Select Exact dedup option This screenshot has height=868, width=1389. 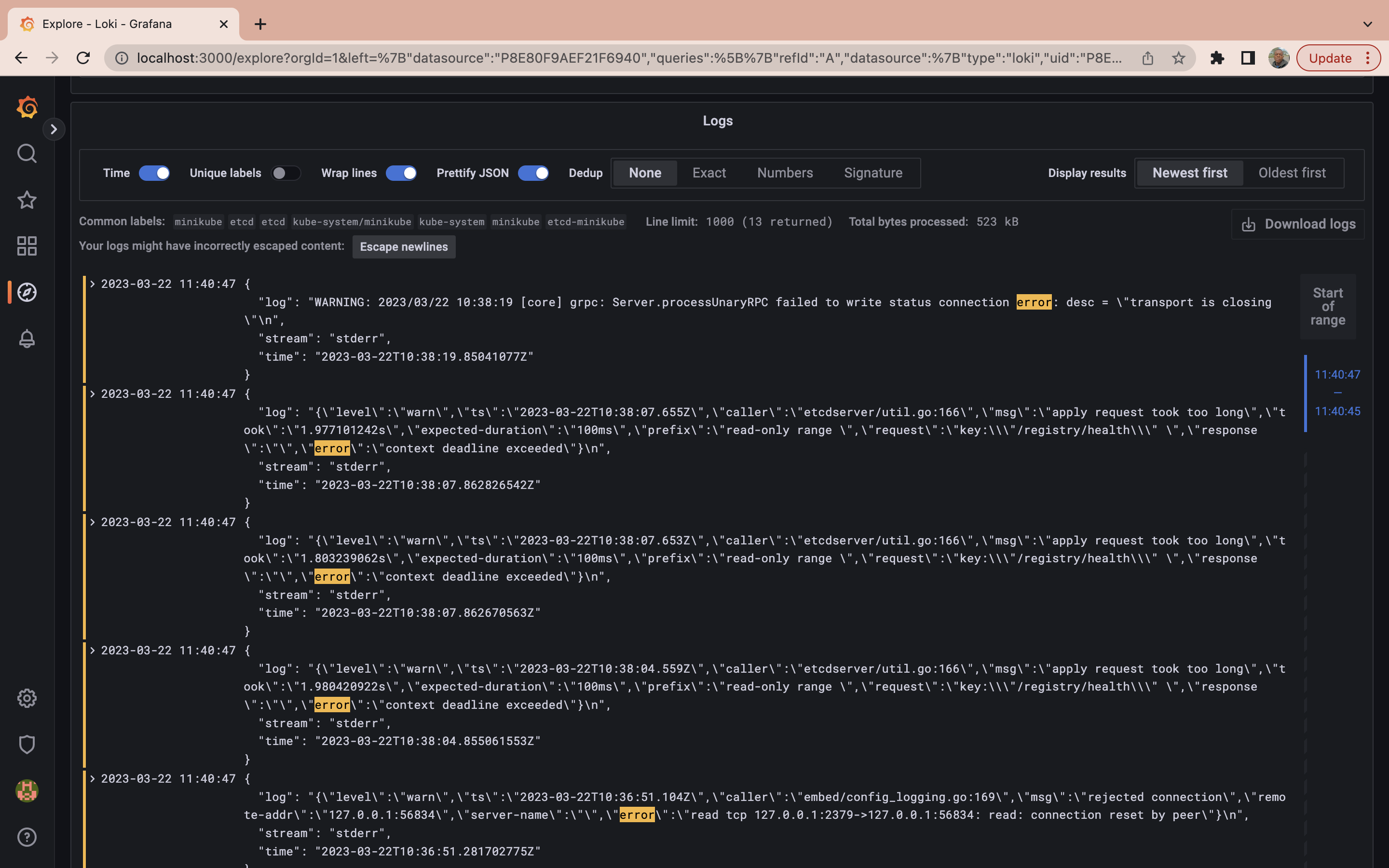(709, 173)
